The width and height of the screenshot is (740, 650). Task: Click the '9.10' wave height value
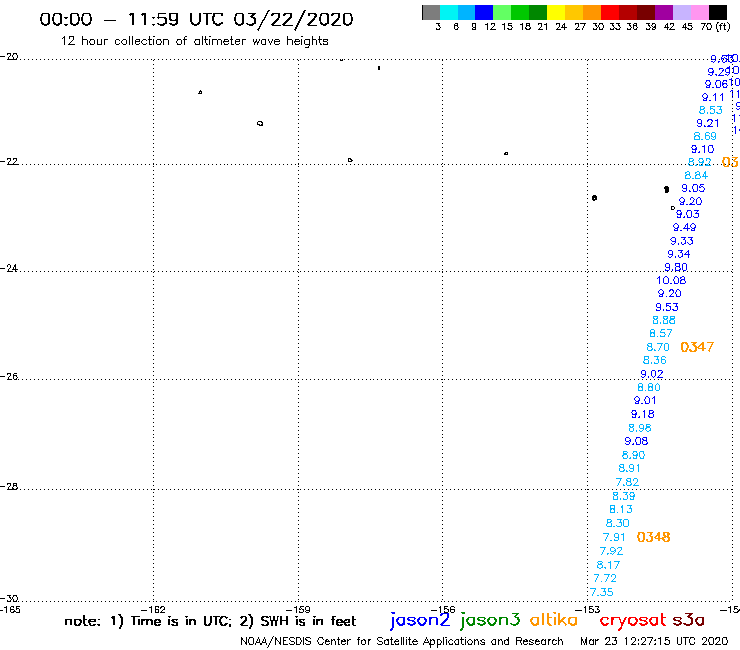point(702,150)
